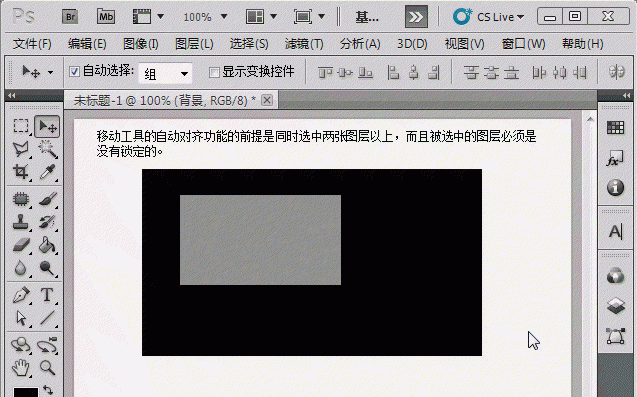The height and width of the screenshot is (397, 637).
Task: Click the black foreground color swatch
Action: coord(26,392)
